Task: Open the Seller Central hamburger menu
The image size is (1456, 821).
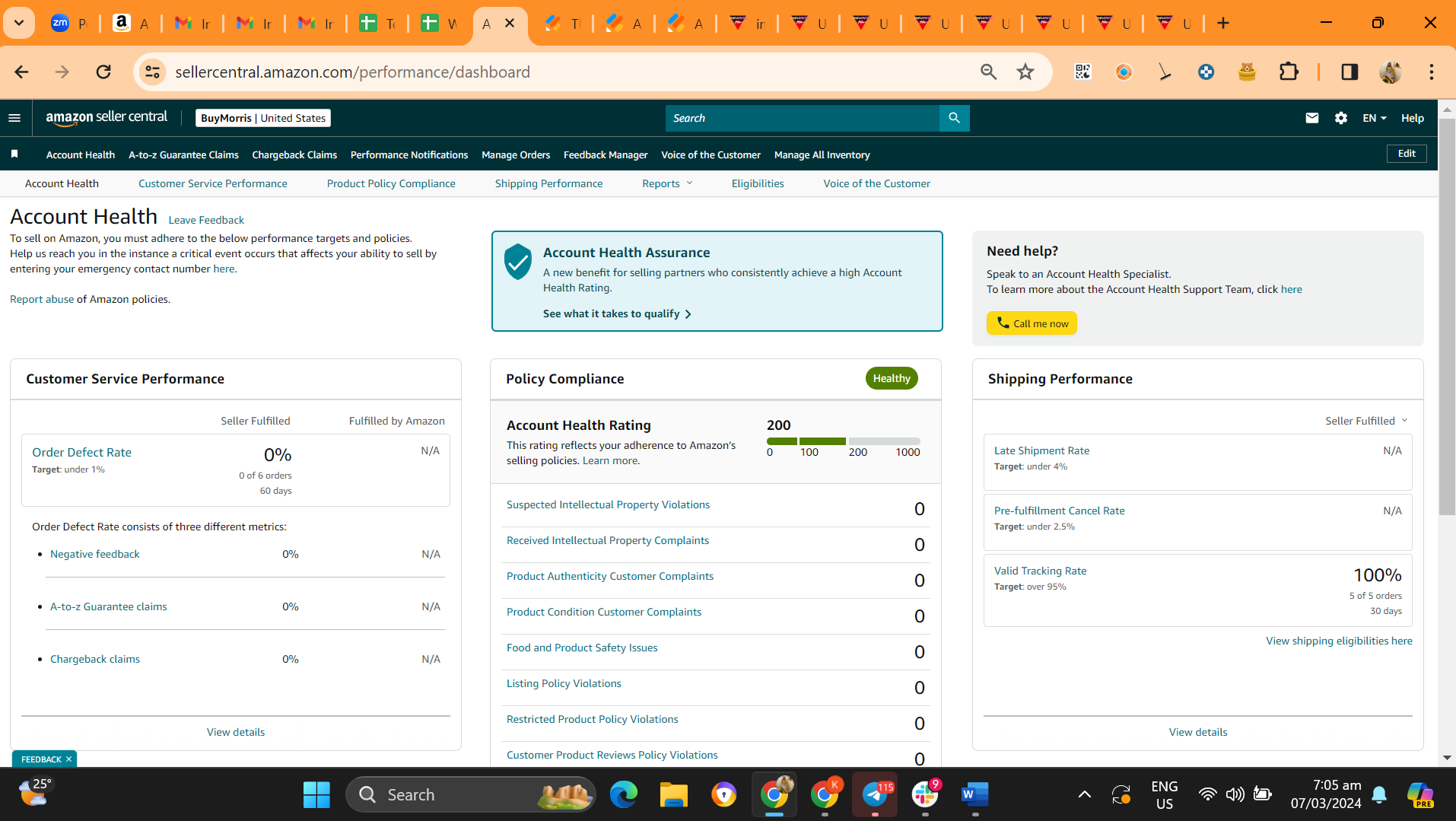Action: click(14, 118)
